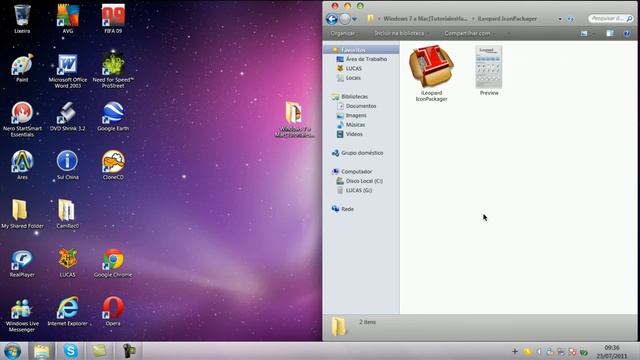Open the Windows Start button
The width and height of the screenshot is (640, 360).
tap(12, 351)
